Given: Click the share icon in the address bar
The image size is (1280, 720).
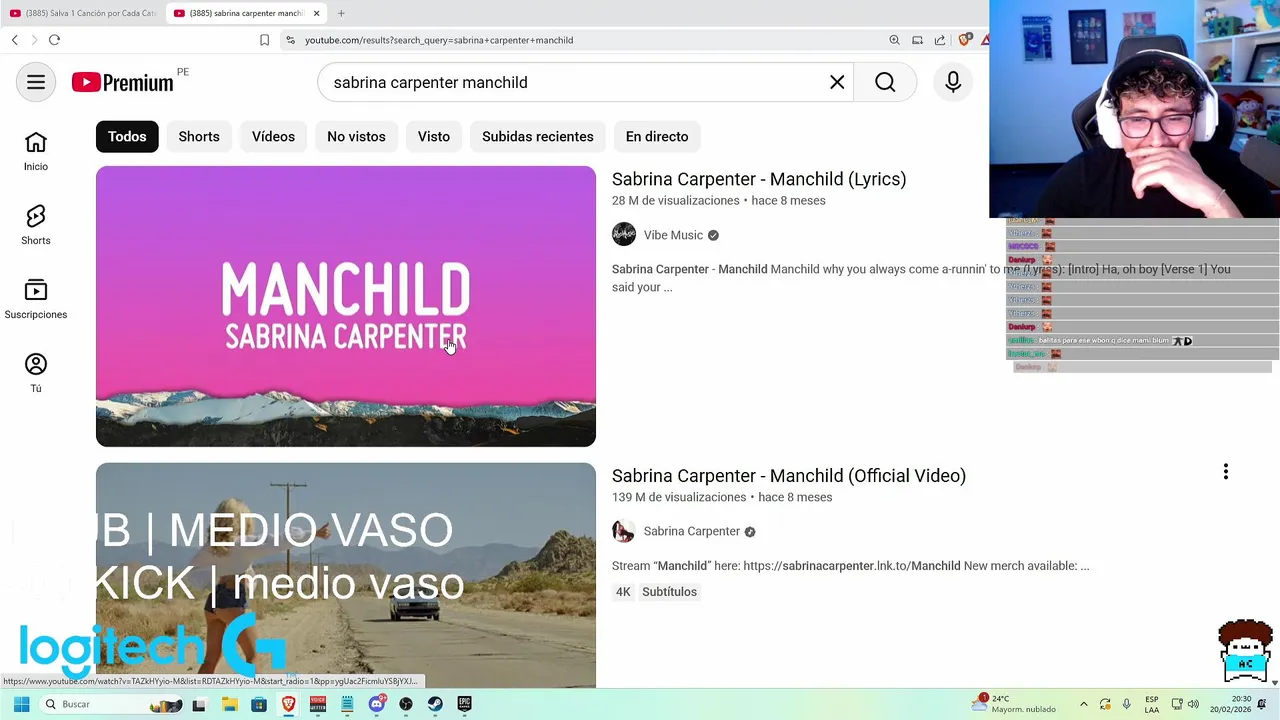Looking at the screenshot, I should 940,40.
